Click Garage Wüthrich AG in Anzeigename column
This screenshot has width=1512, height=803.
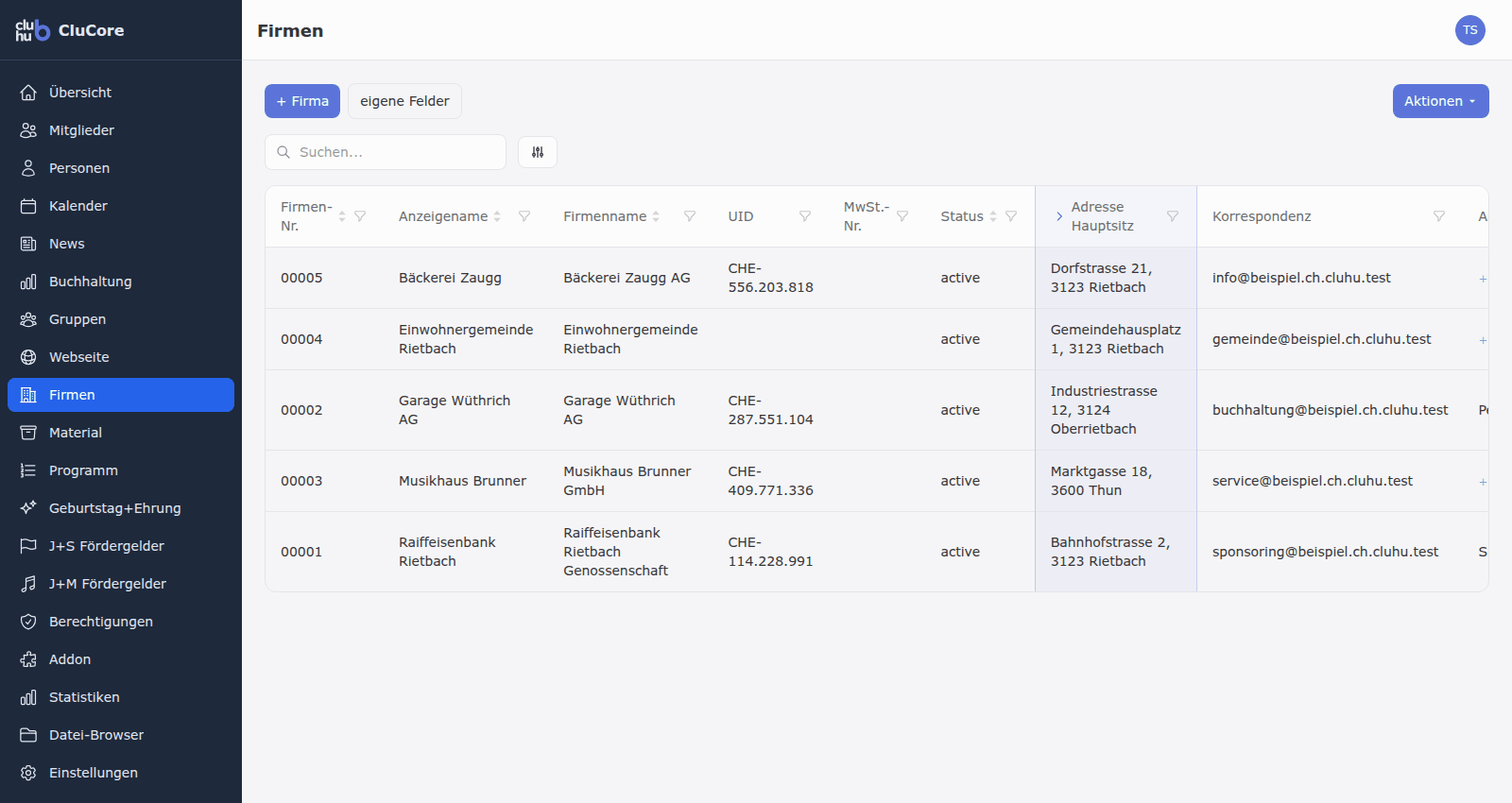pos(455,410)
